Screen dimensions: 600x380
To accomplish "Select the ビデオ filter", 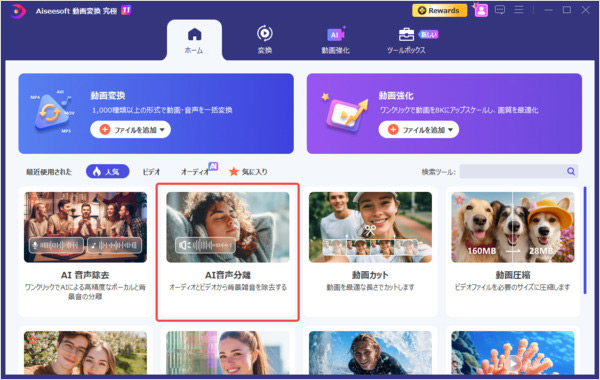I will tap(152, 172).
